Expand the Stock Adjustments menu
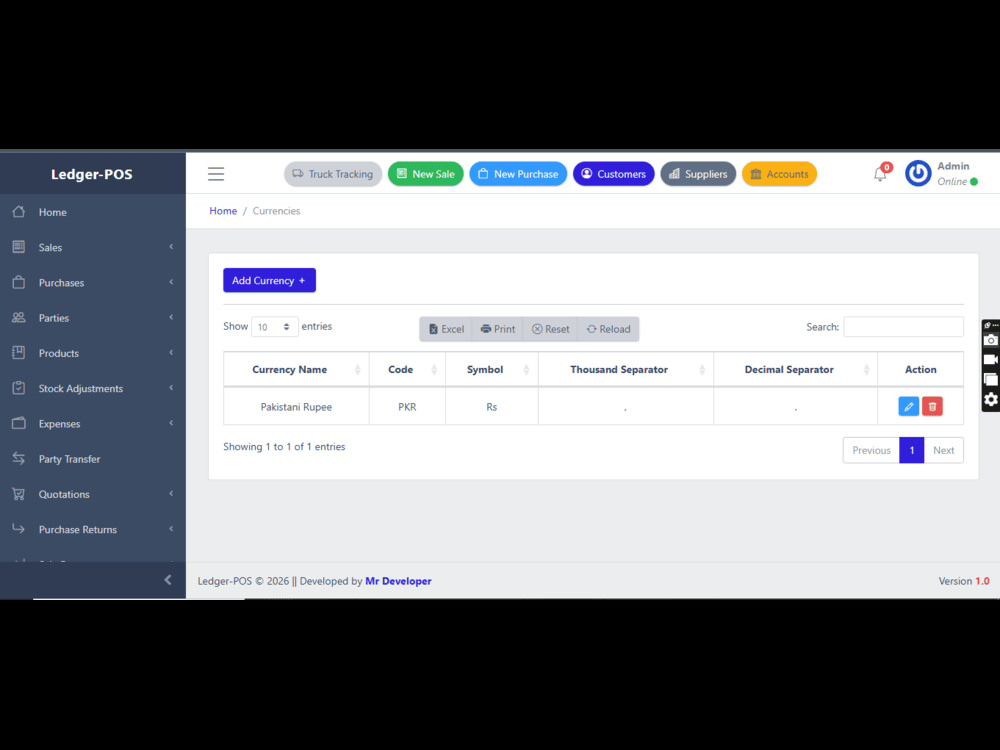The image size is (1000, 750). (x=92, y=388)
